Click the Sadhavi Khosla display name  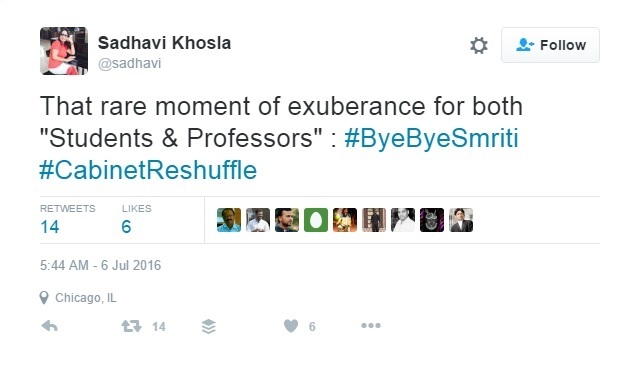pyautogui.click(x=164, y=43)
